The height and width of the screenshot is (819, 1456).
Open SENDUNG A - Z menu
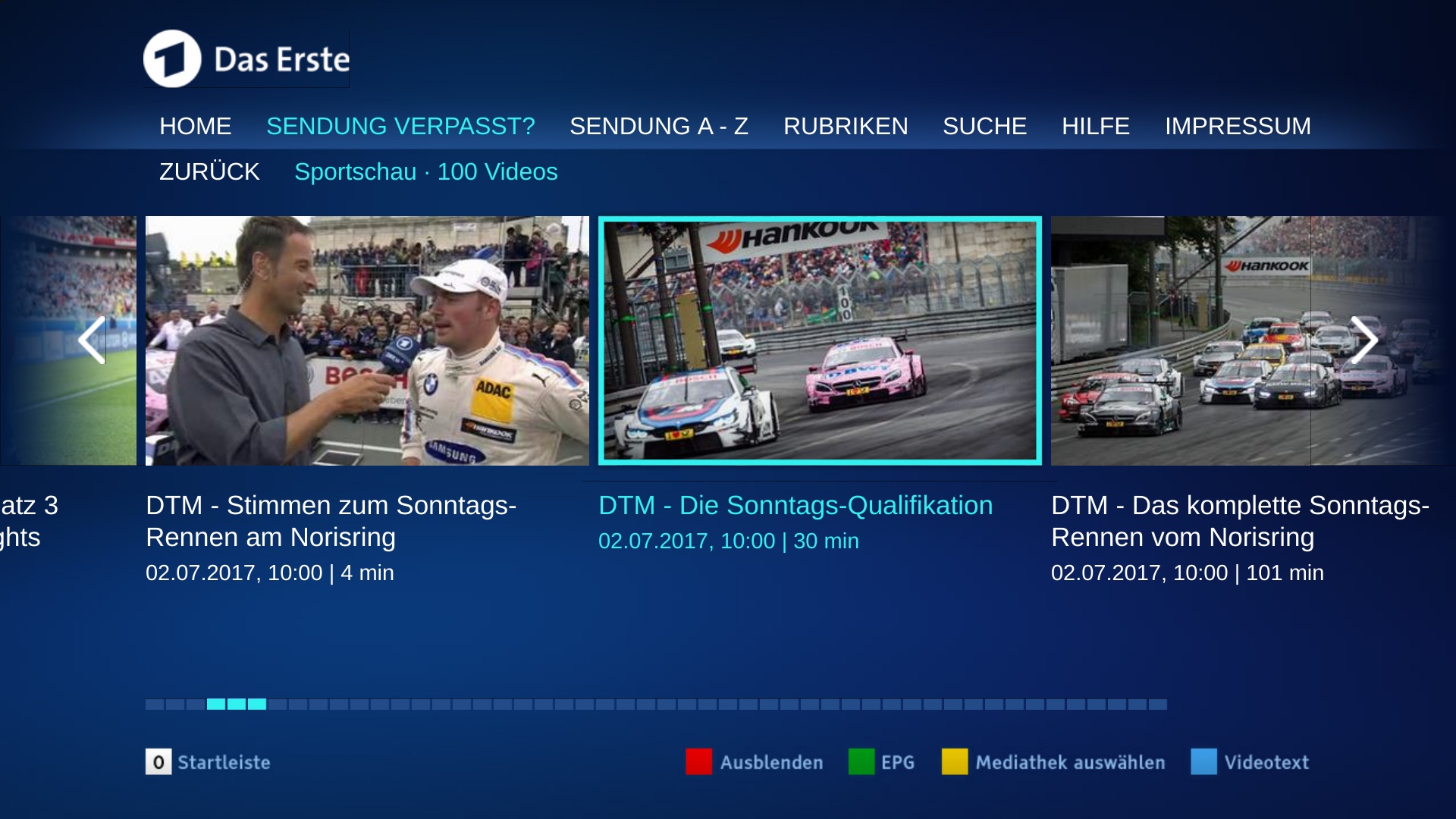click(x=658, y=126)
